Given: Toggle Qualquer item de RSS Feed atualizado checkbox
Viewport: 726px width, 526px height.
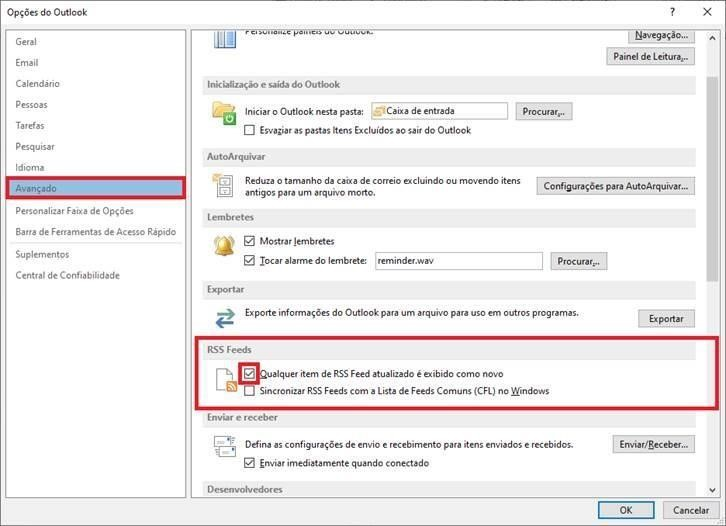Looking at the screenshot, I should [249, 373].
